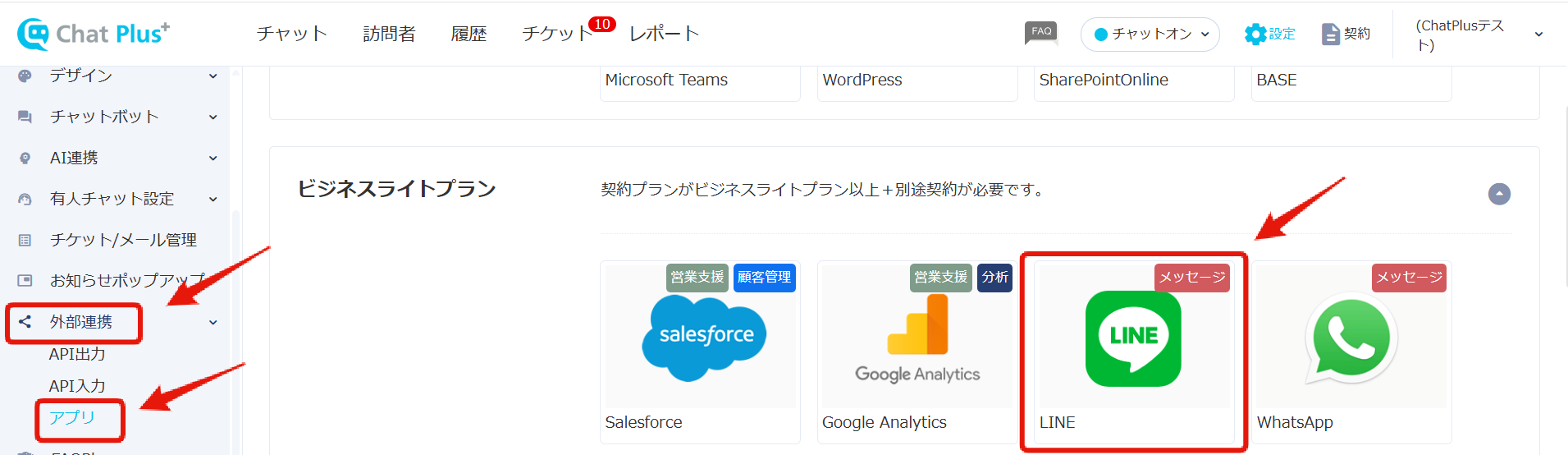Select the green LINE app icon
The image size is (1568, 455).
tap(1133, 338)
